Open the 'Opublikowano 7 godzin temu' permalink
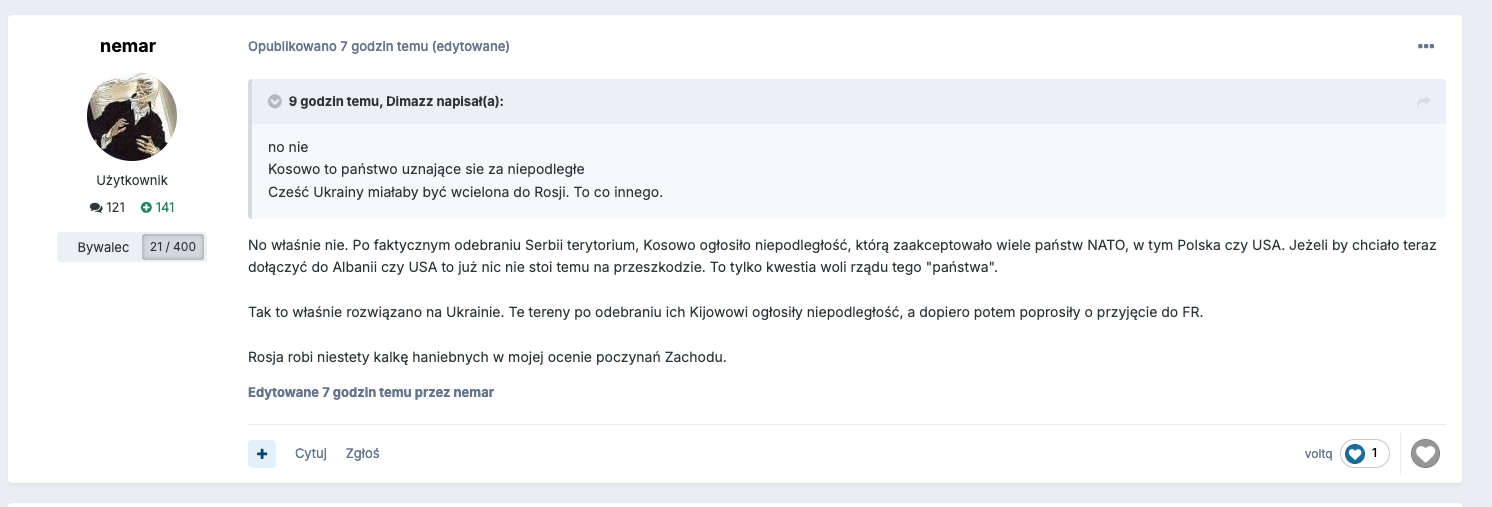 [x=338, y=46]
